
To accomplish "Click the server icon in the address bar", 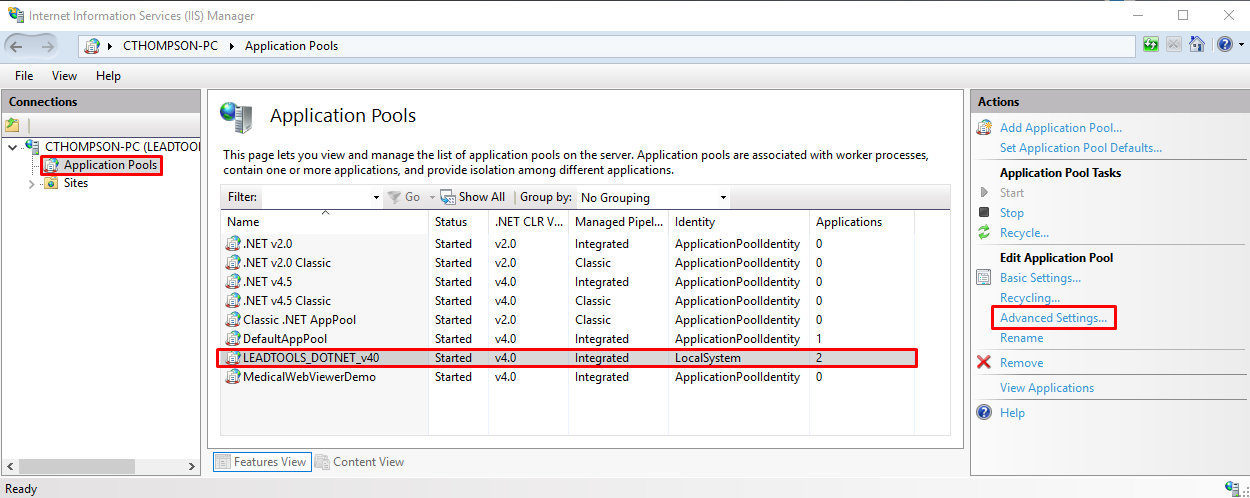I will click(x=93, y=46).
